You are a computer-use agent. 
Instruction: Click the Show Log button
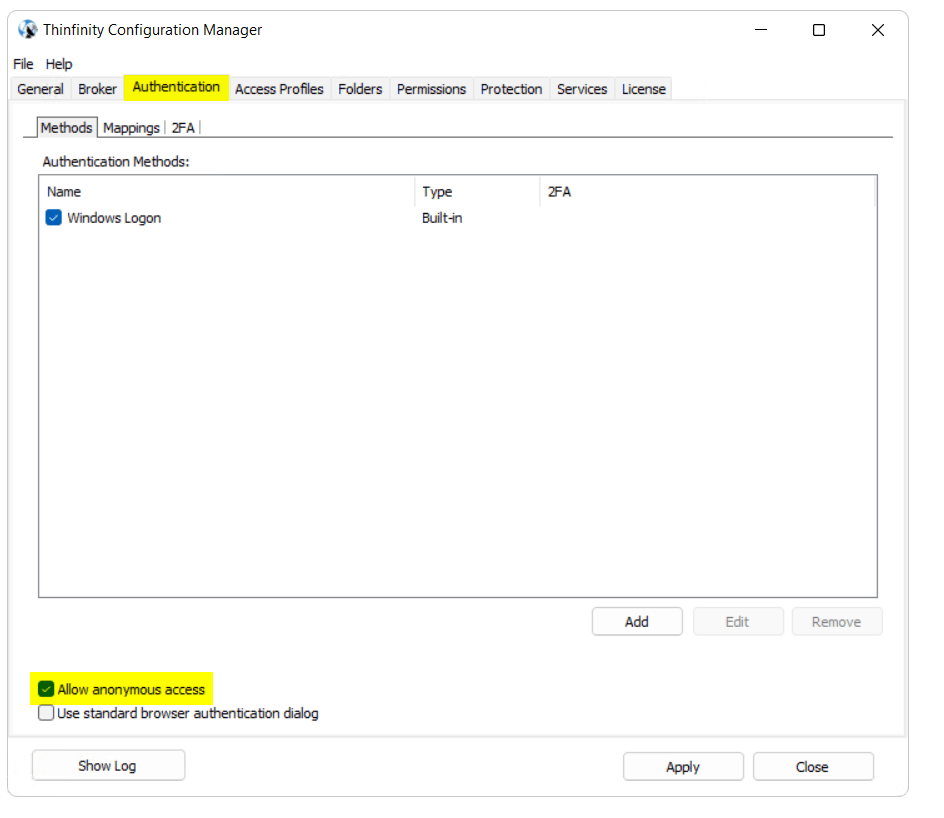[108, 766]
